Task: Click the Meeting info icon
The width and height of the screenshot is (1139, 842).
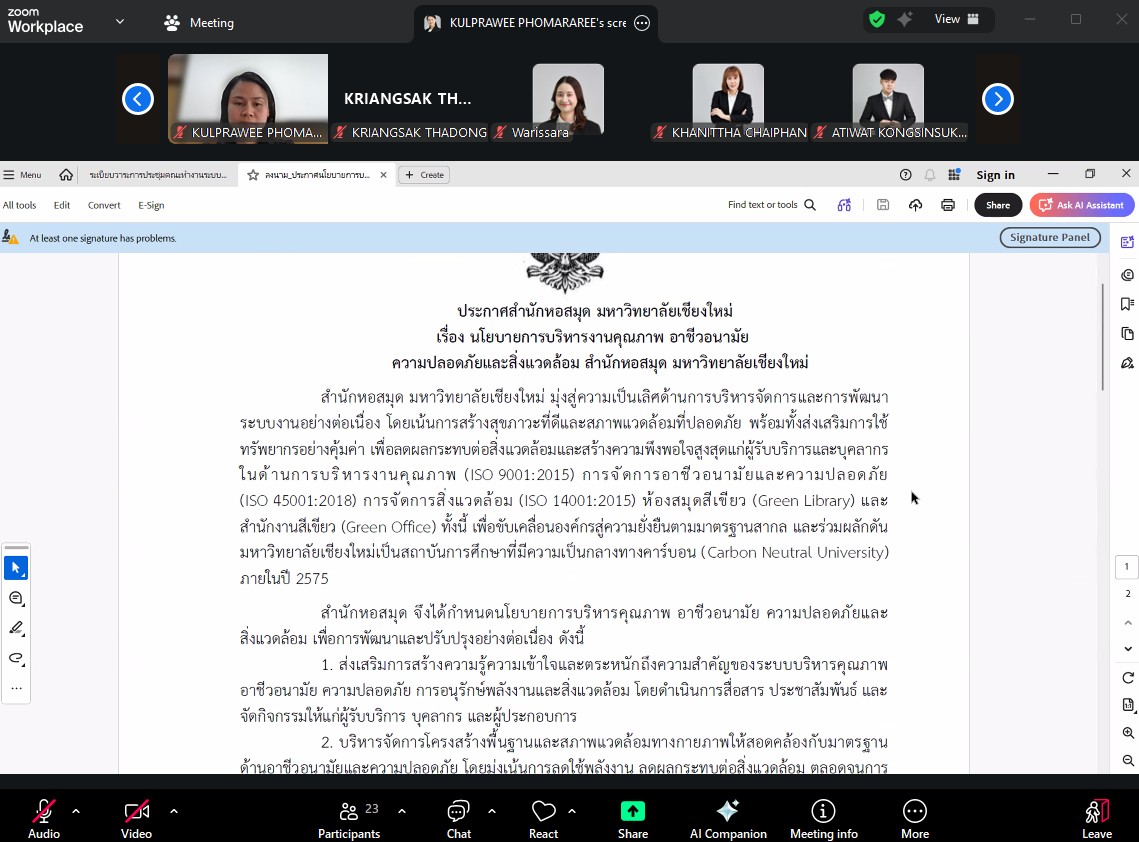Action: coord(823,818)
